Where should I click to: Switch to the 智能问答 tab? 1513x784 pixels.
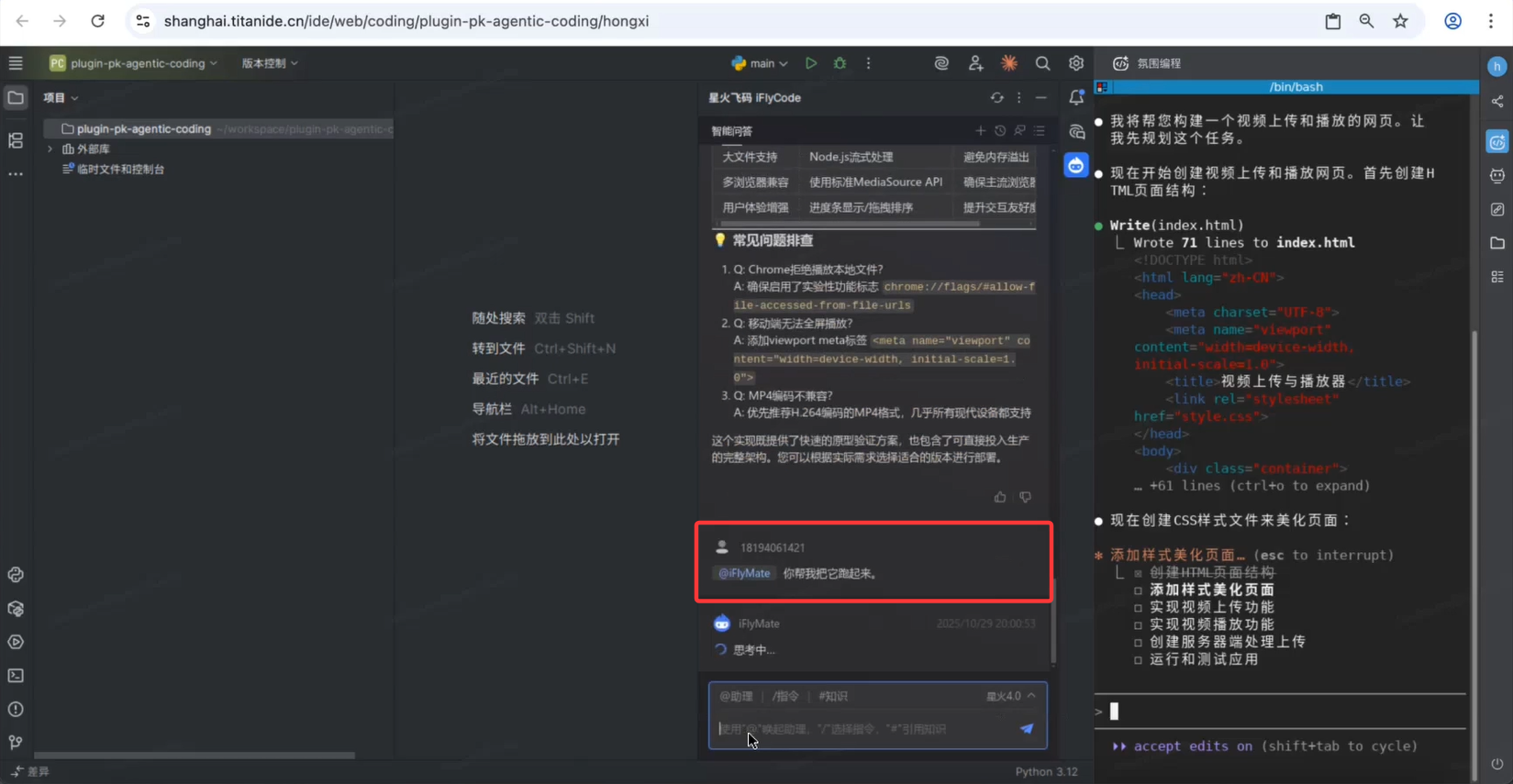[x=731, y=131]
